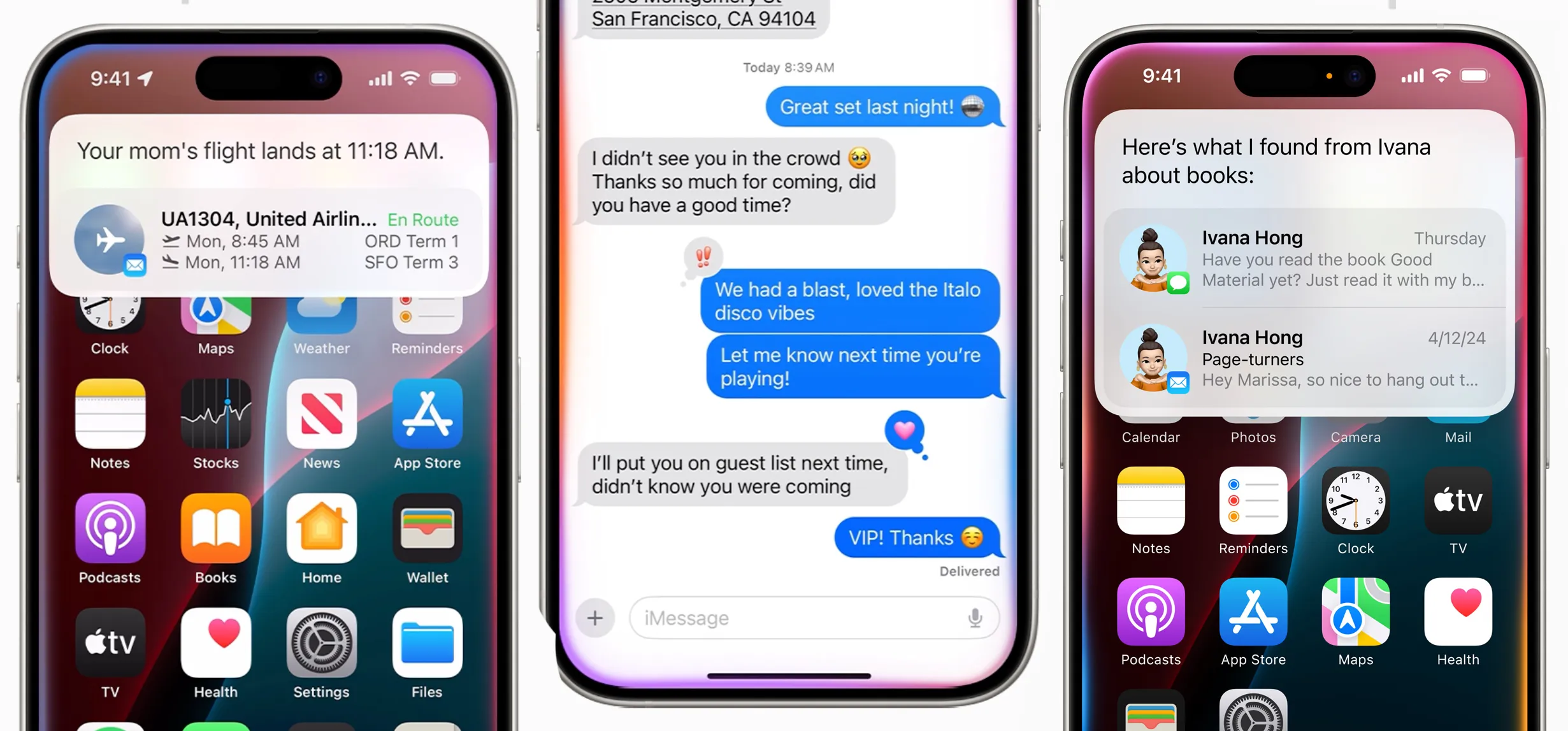Tap the plus button in iMessage
The width and height of the screenshot is (1568, 731).
[595, 617]
